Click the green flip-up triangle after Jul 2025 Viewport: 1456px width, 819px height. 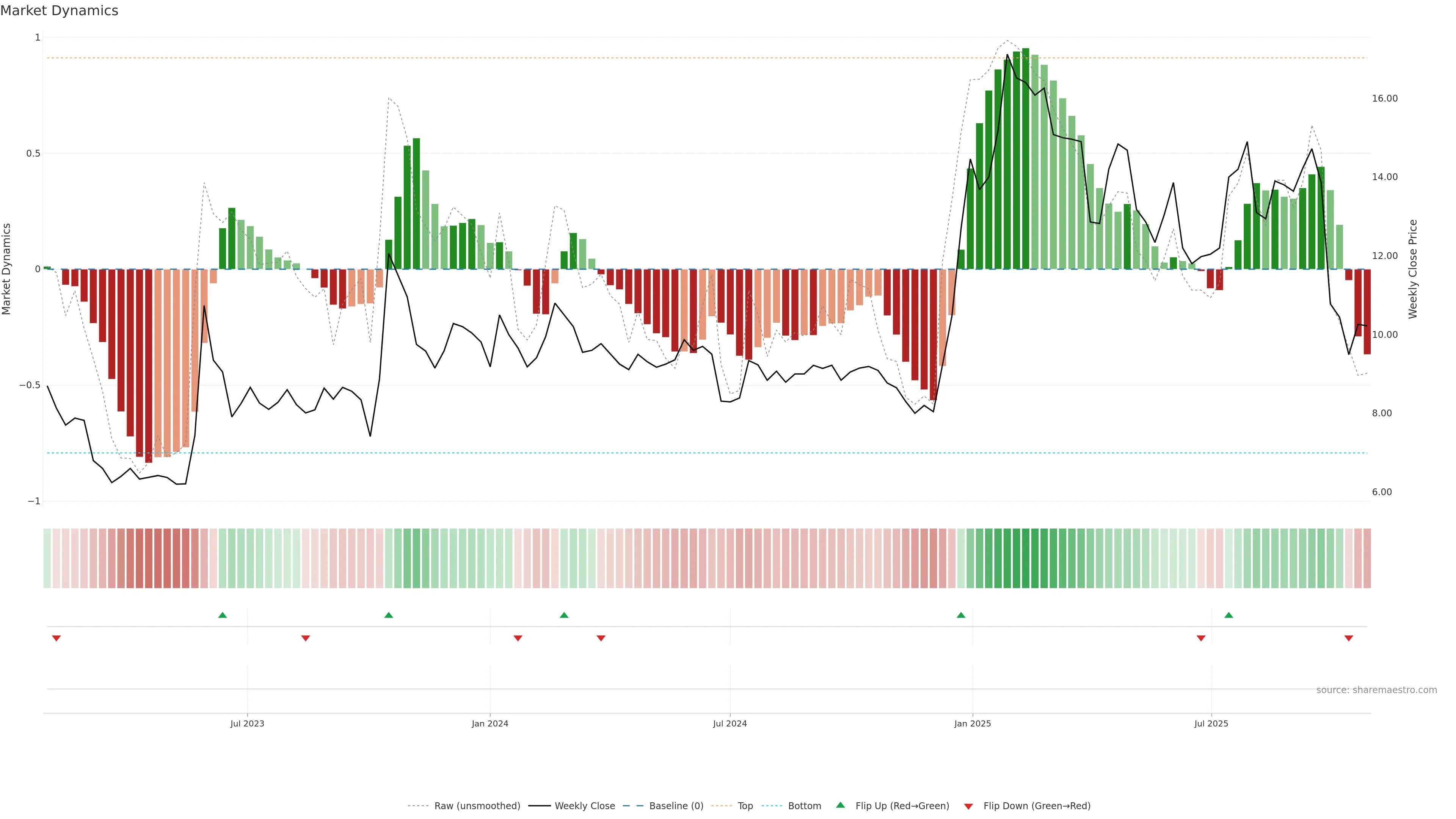pos(1229,615)
